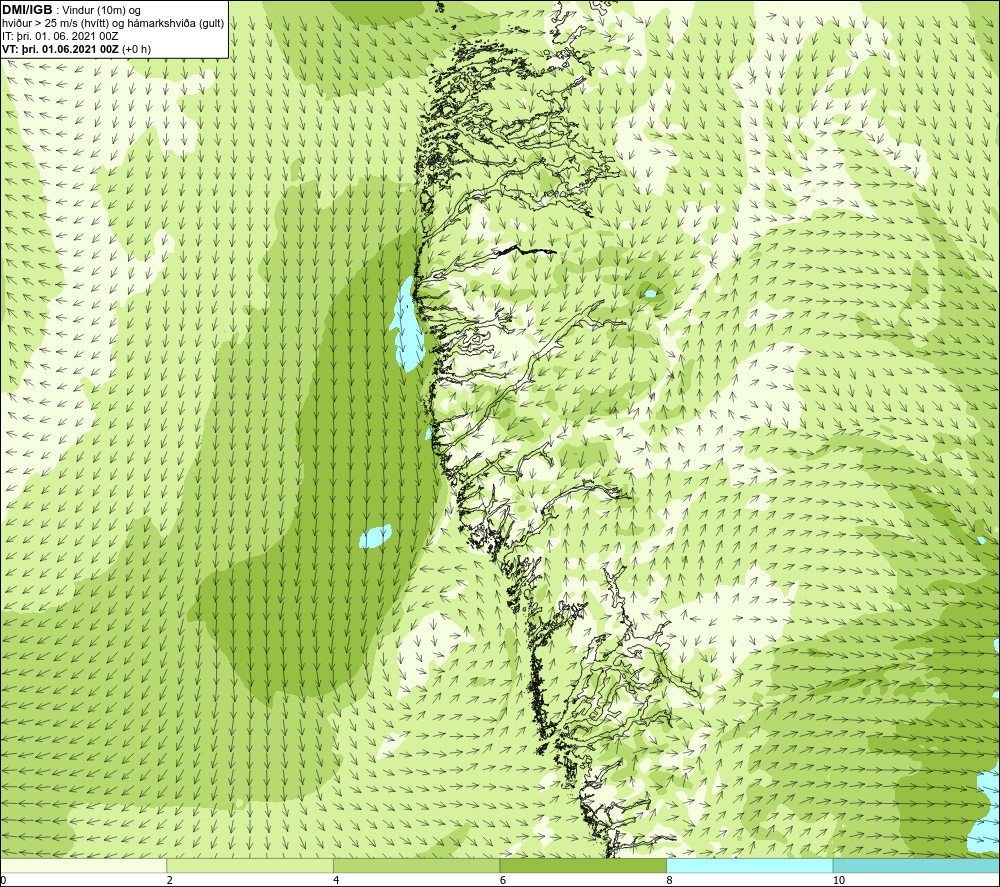Click the teal above-10 m/s swatch

(916, 865)
